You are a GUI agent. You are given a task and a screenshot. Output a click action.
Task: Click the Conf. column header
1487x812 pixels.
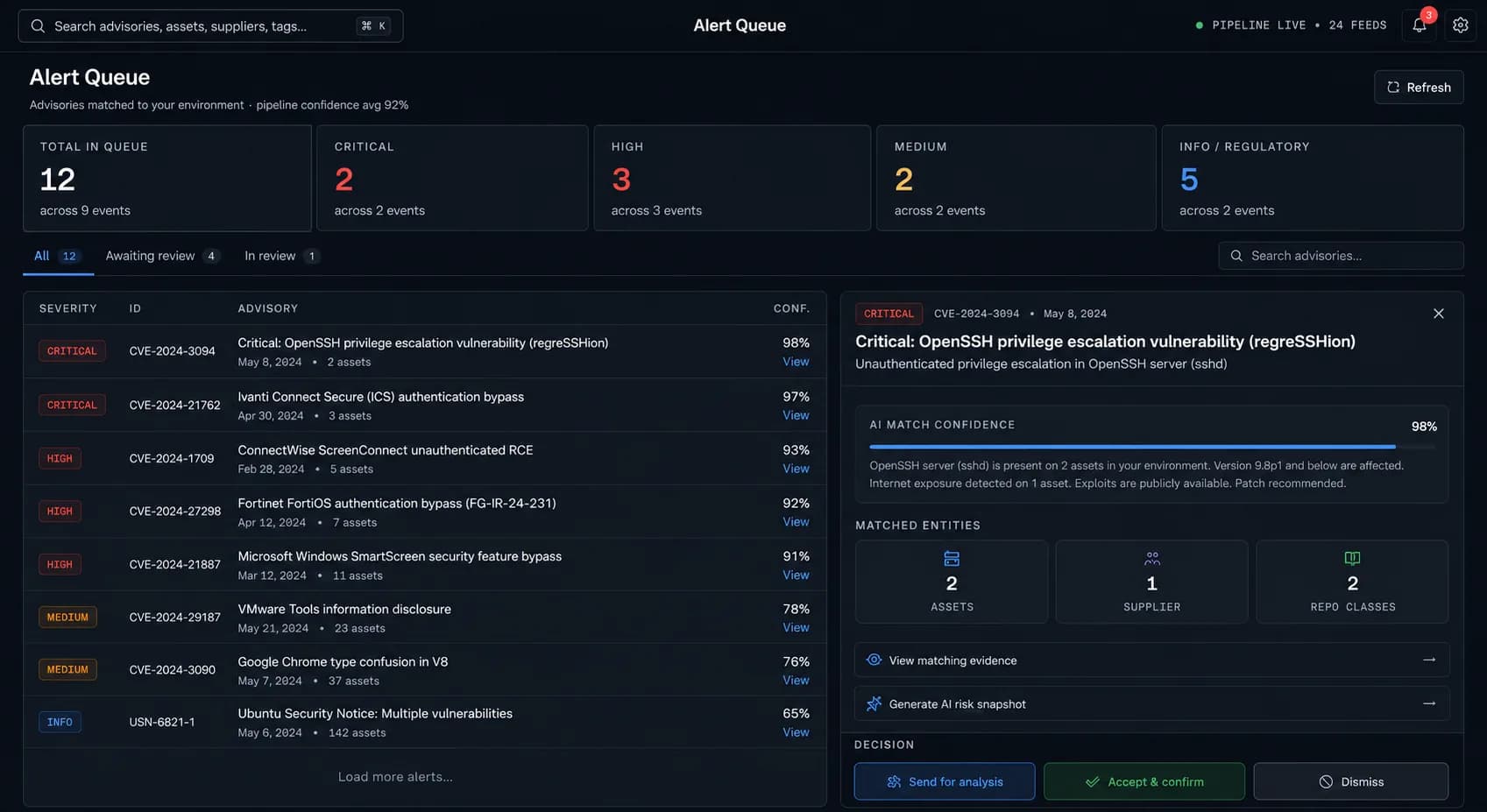[791, 308]
